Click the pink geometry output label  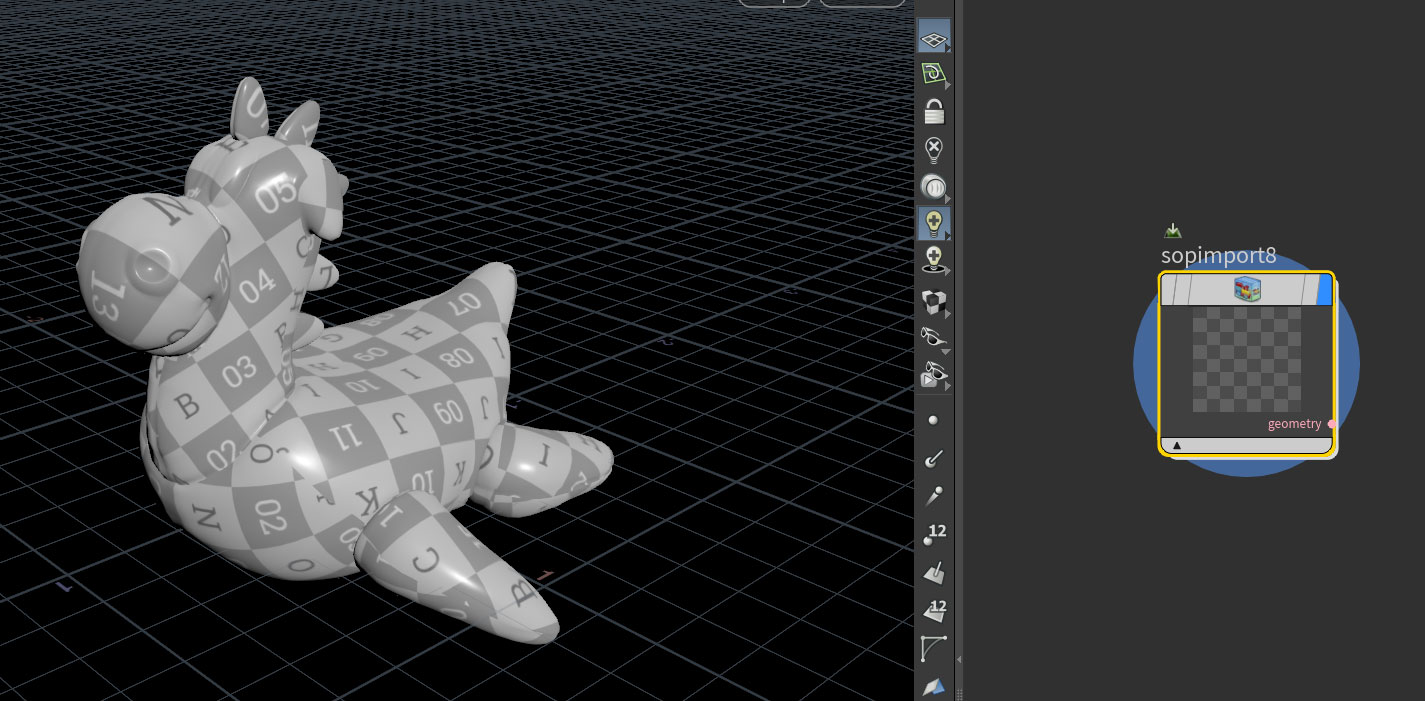tap(1294, 424)
